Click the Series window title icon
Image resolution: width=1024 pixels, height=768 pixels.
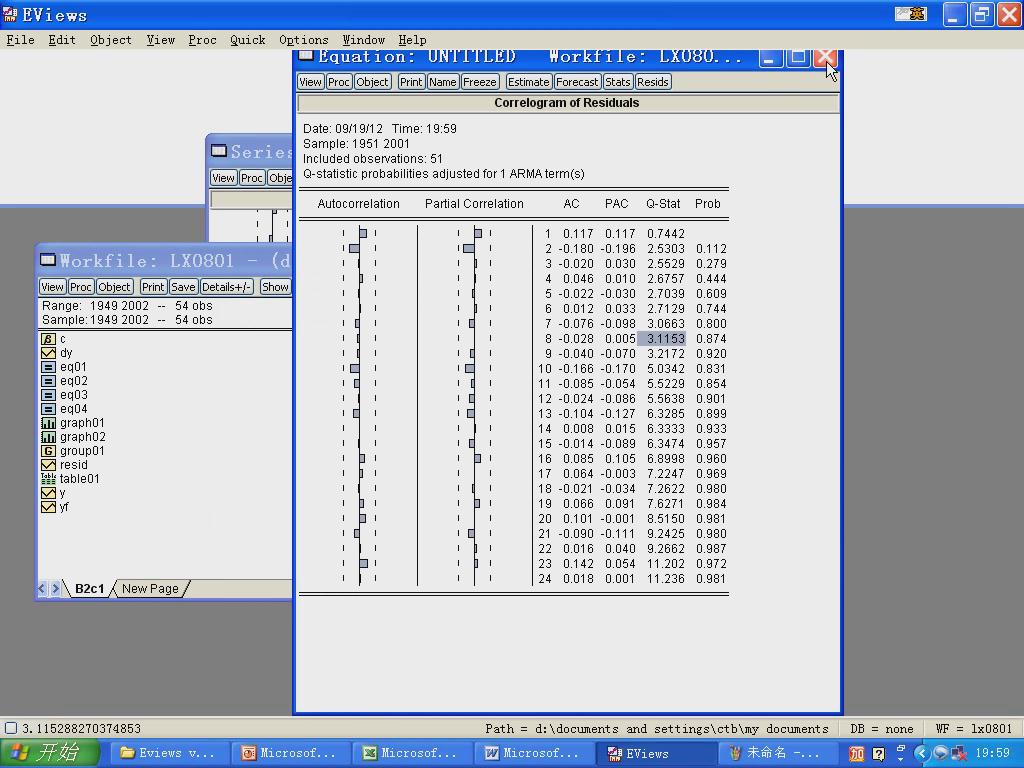[x=219, y=151]
